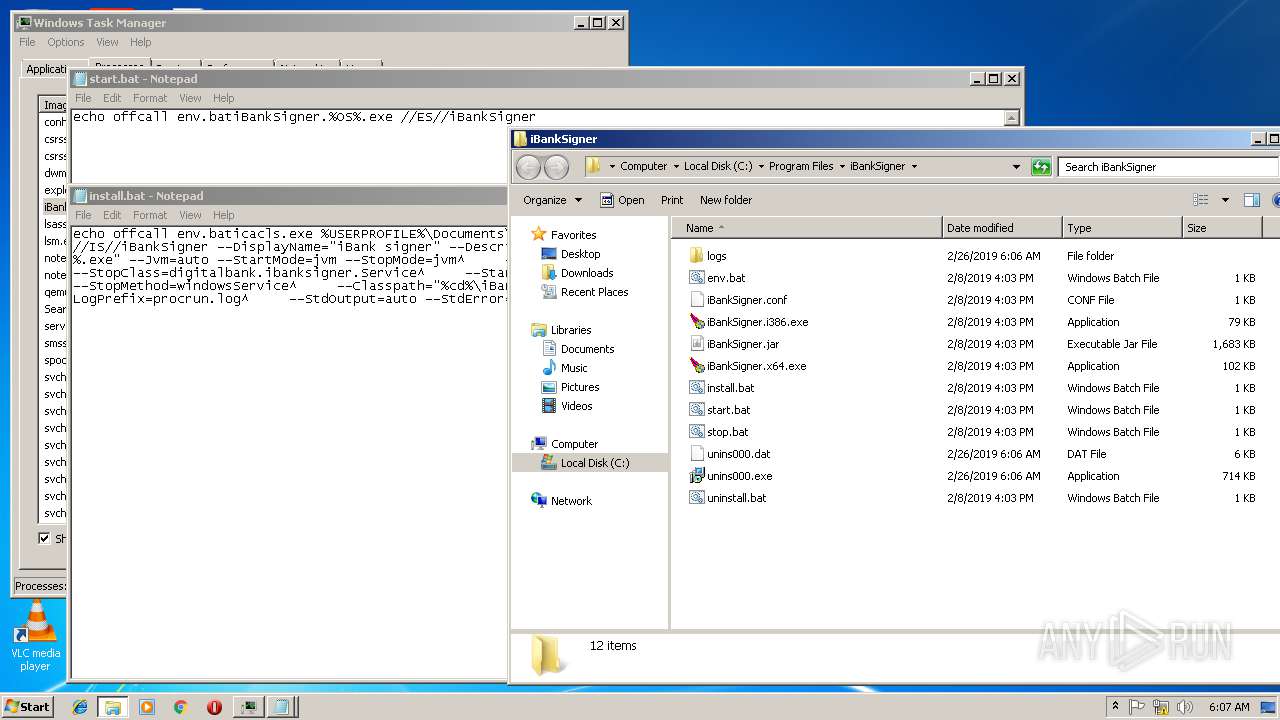Open the dropdown arrow after iBankSigner breadcrumb

coord(913,167)
